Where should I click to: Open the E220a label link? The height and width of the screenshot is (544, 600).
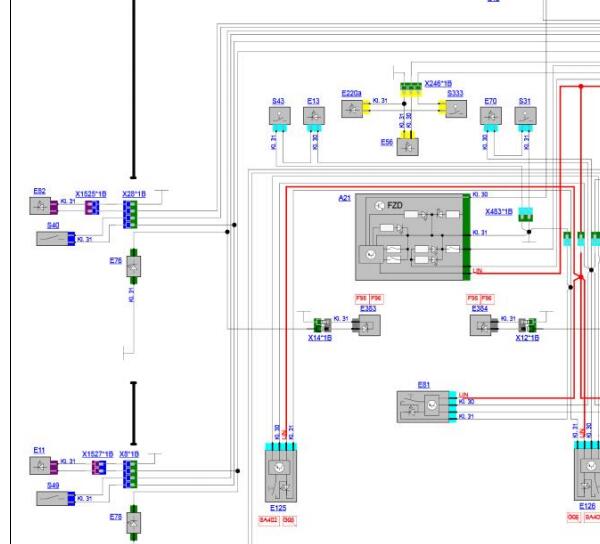(x=351, y=93)
